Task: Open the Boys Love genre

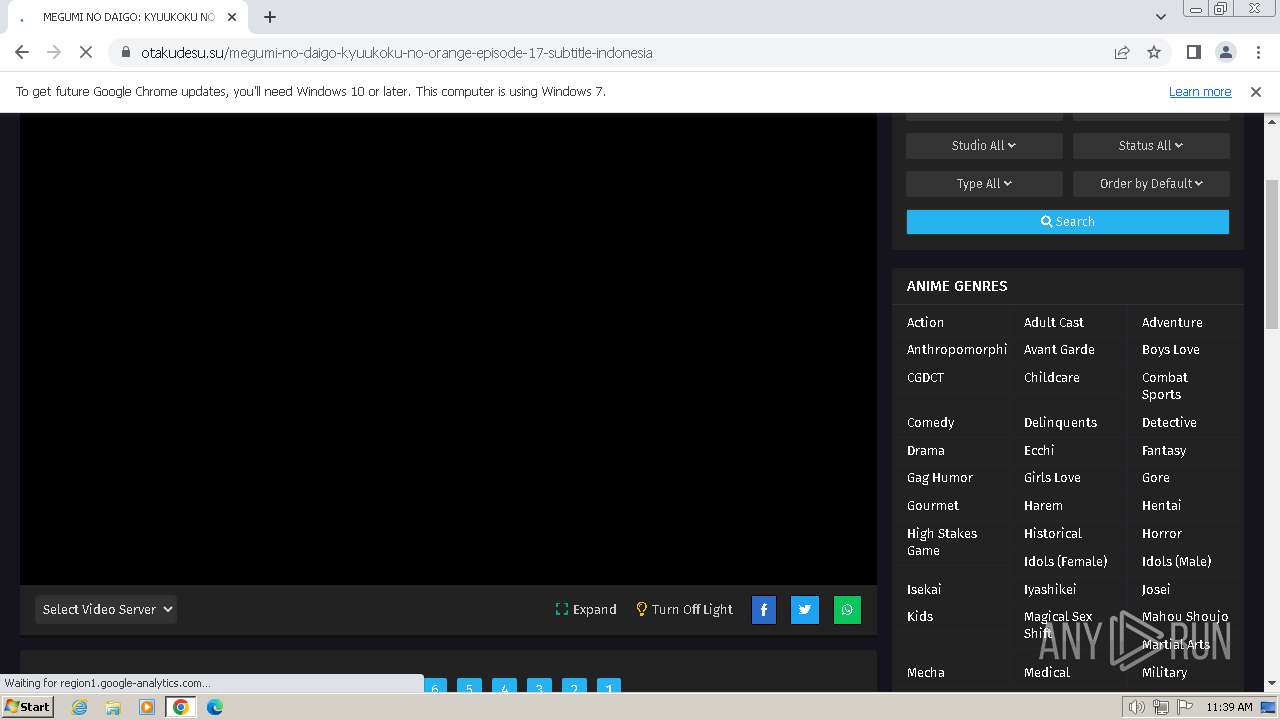Action: [1171, 349]
